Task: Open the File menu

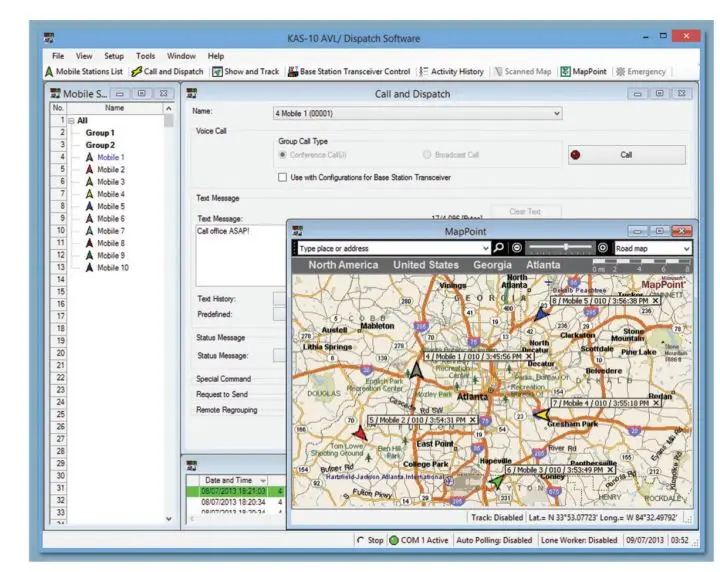Action: [58, 56]
